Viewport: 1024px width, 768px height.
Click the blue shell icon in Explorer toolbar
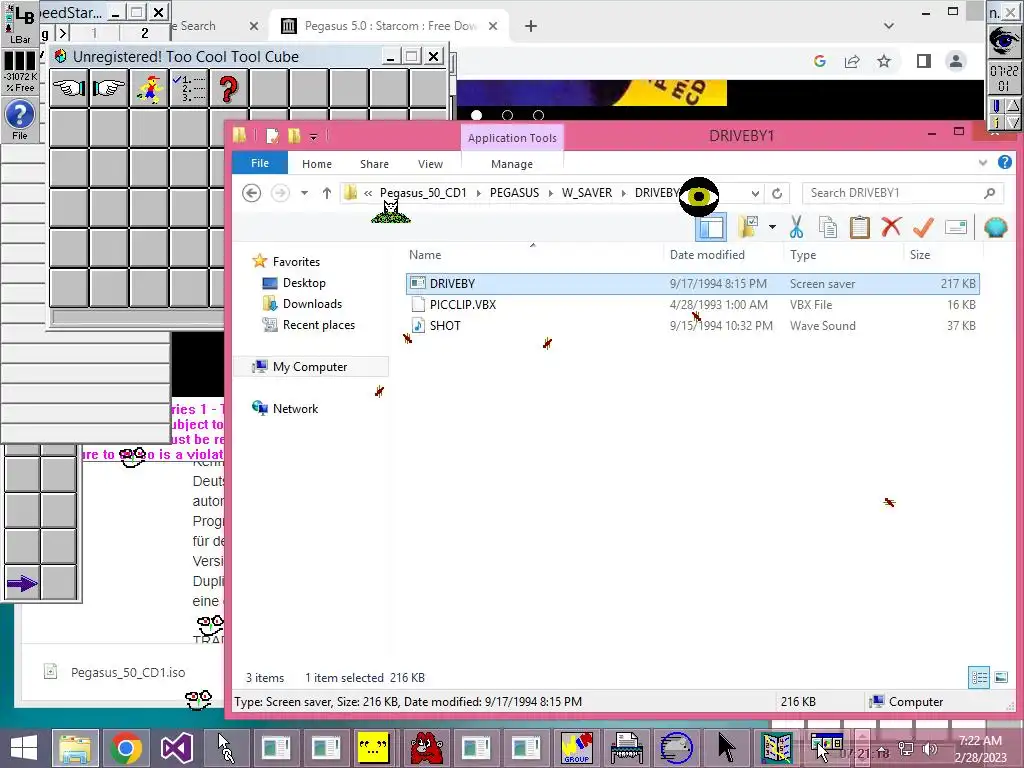click(995, 227)
